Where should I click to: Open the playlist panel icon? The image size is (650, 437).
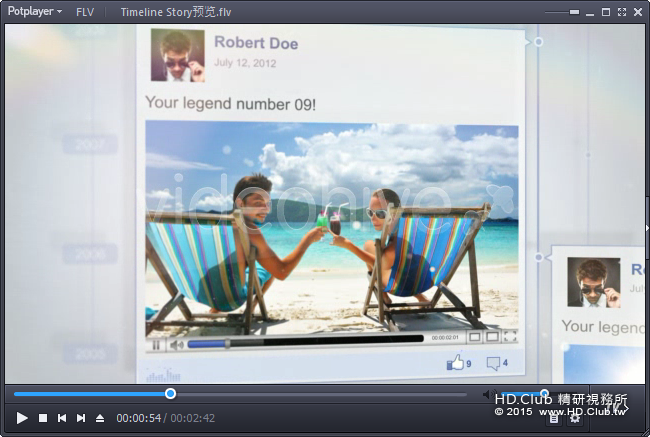[x=554, y=419]
